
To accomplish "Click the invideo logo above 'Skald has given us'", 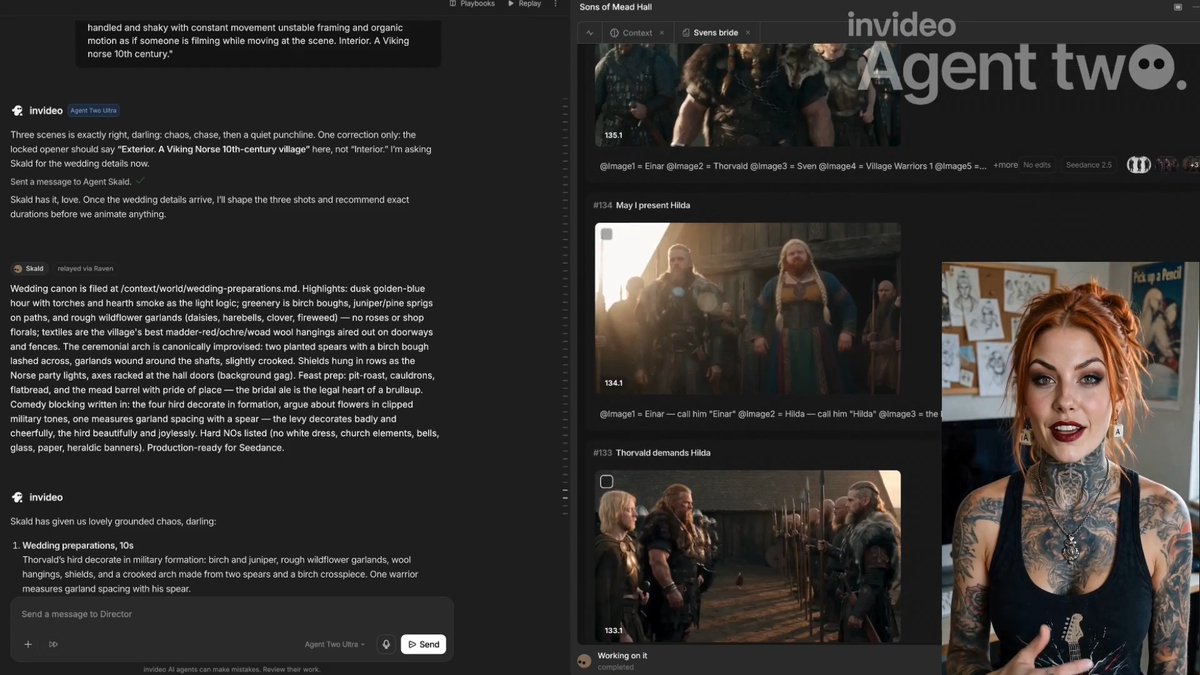I will 17,497.
